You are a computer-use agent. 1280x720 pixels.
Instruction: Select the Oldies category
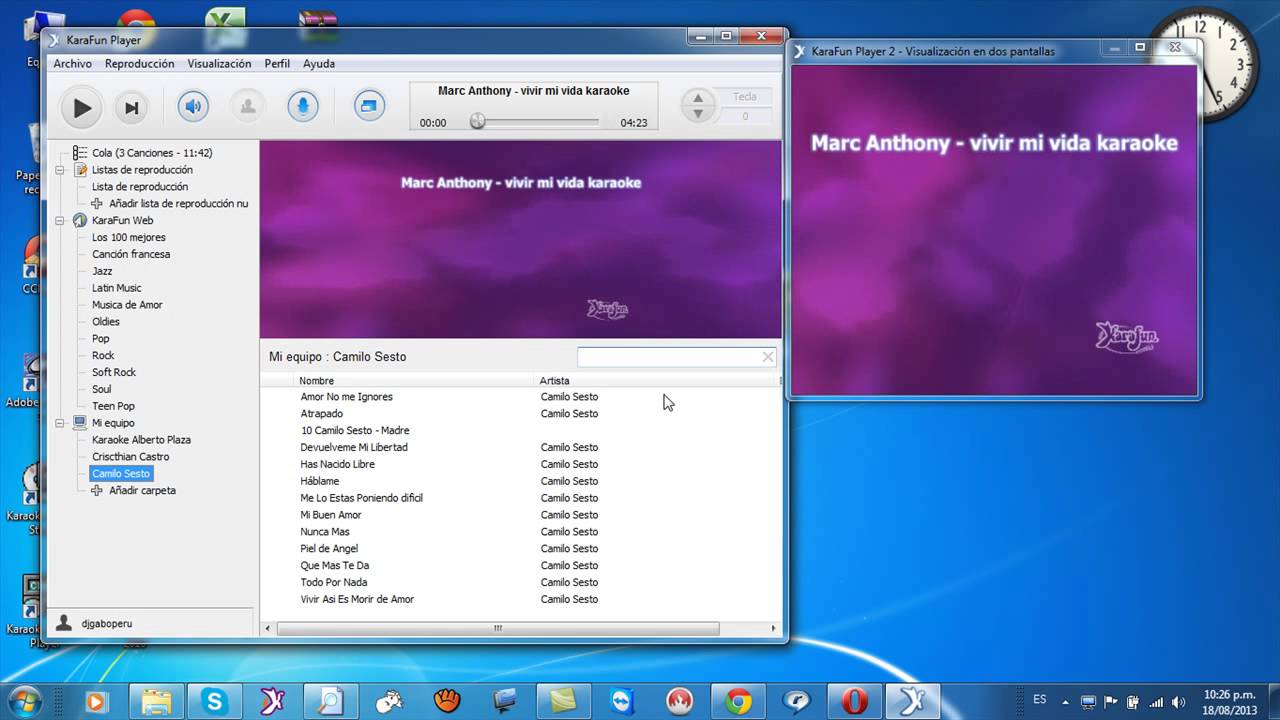point(106,322)
